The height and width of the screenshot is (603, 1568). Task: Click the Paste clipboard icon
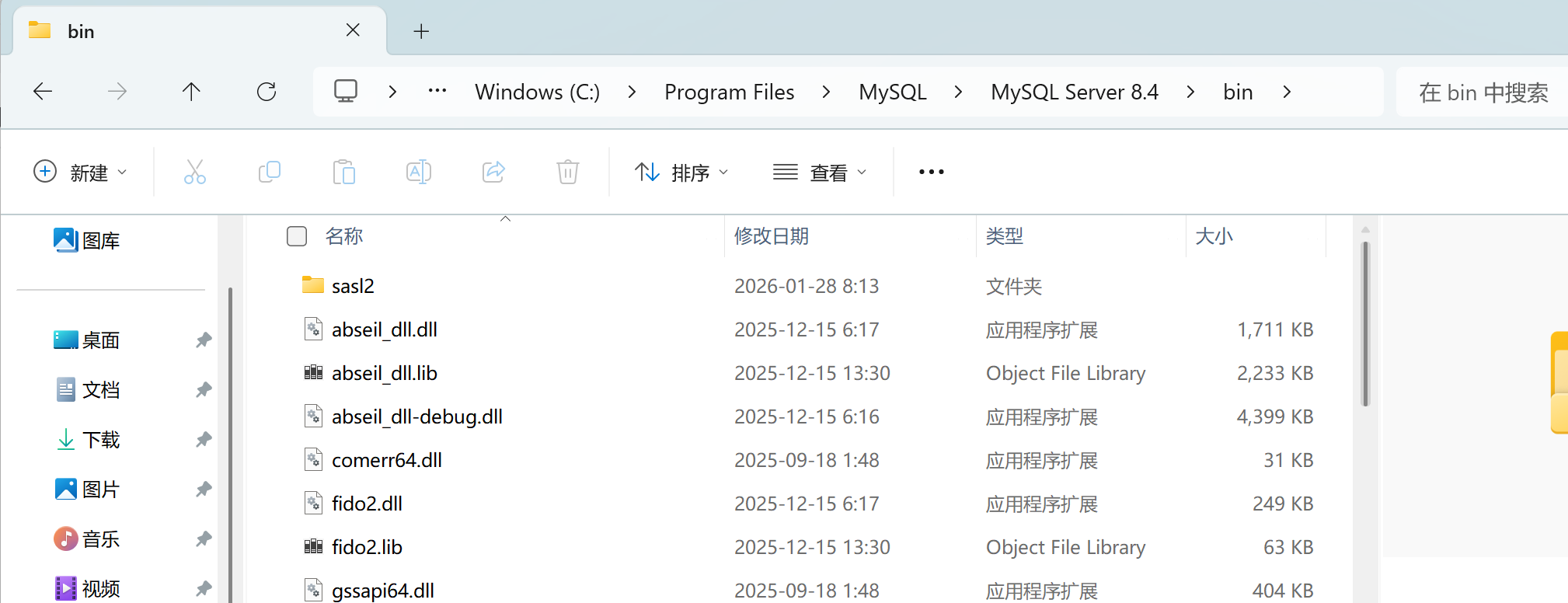point(343,172)
